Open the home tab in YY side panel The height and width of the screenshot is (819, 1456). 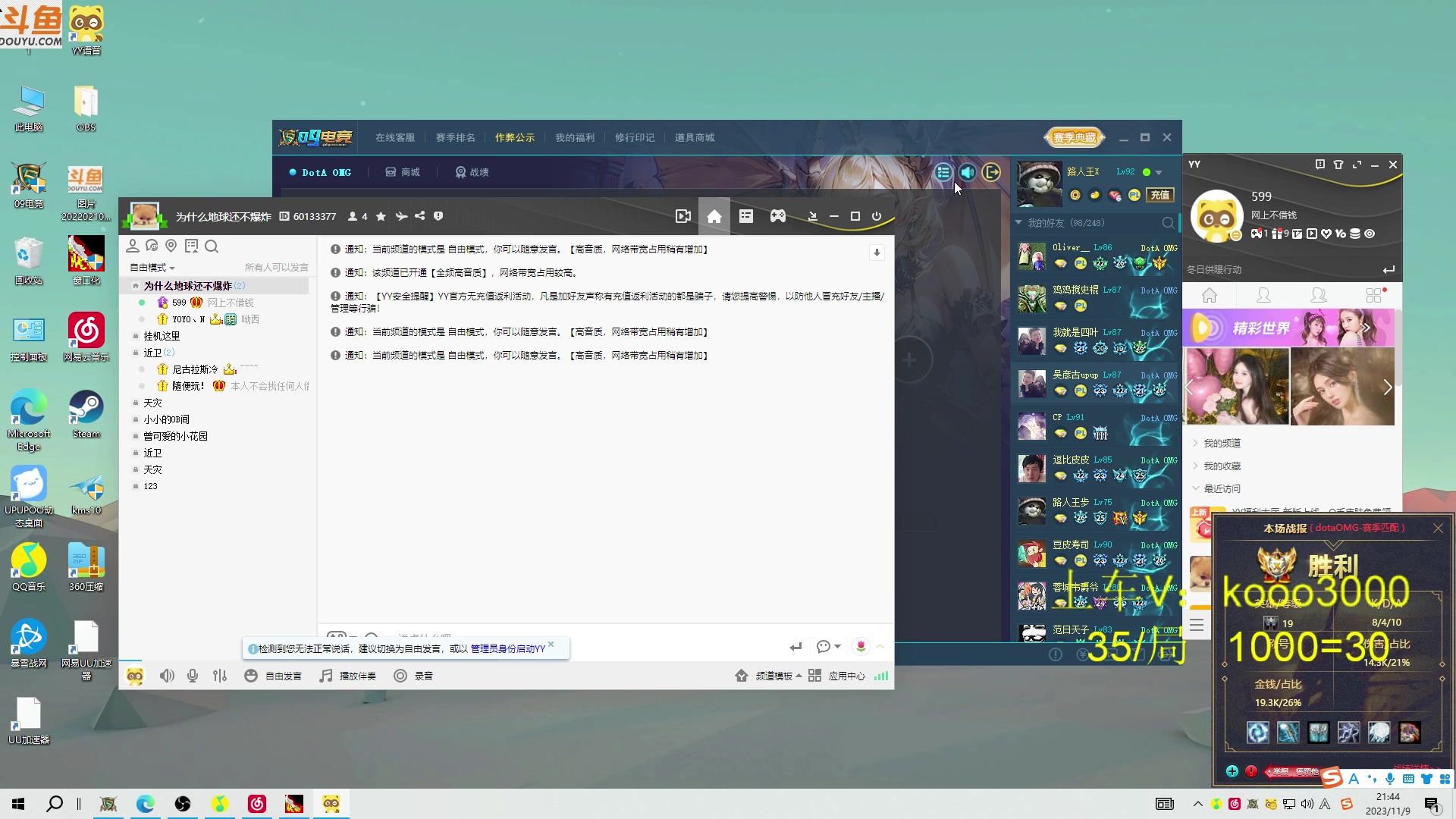coord(1210,296)
